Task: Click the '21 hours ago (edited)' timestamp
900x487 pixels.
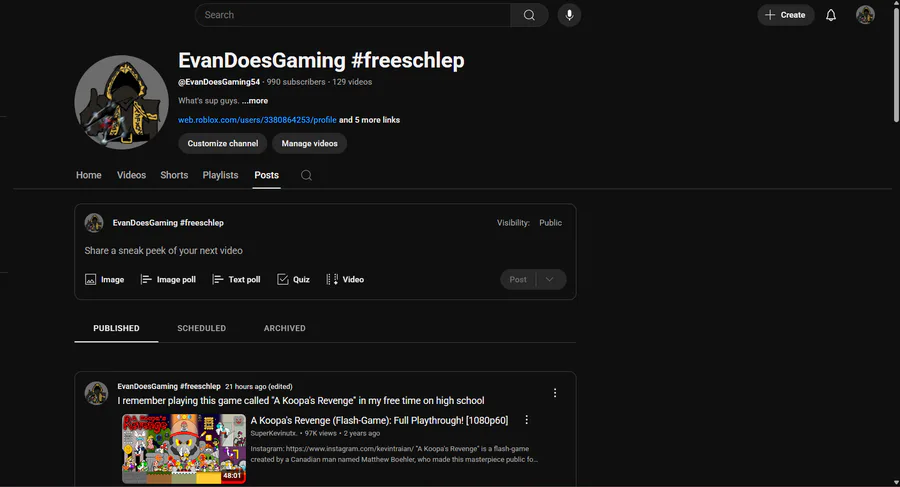Action: (x=258, y=386)
